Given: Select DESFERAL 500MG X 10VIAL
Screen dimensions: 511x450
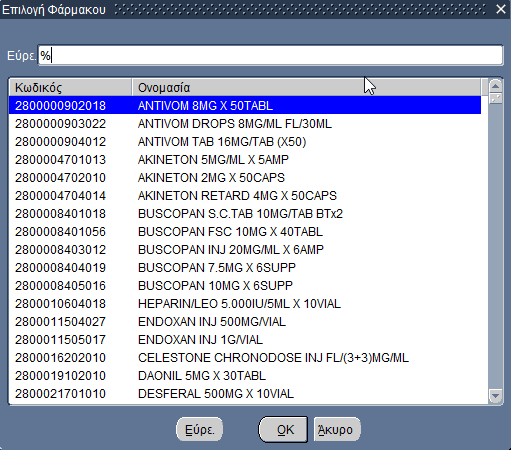Looking at the screenshot, I should [x=245, y=394].
